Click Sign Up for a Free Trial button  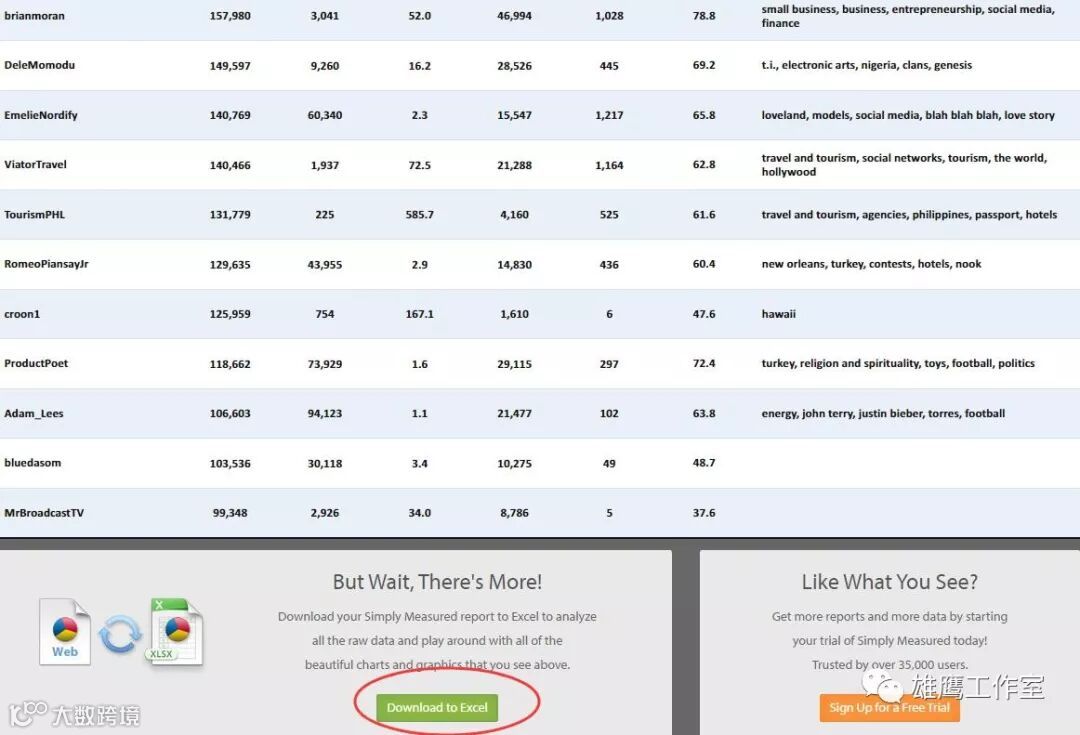(x=889, y=707)
